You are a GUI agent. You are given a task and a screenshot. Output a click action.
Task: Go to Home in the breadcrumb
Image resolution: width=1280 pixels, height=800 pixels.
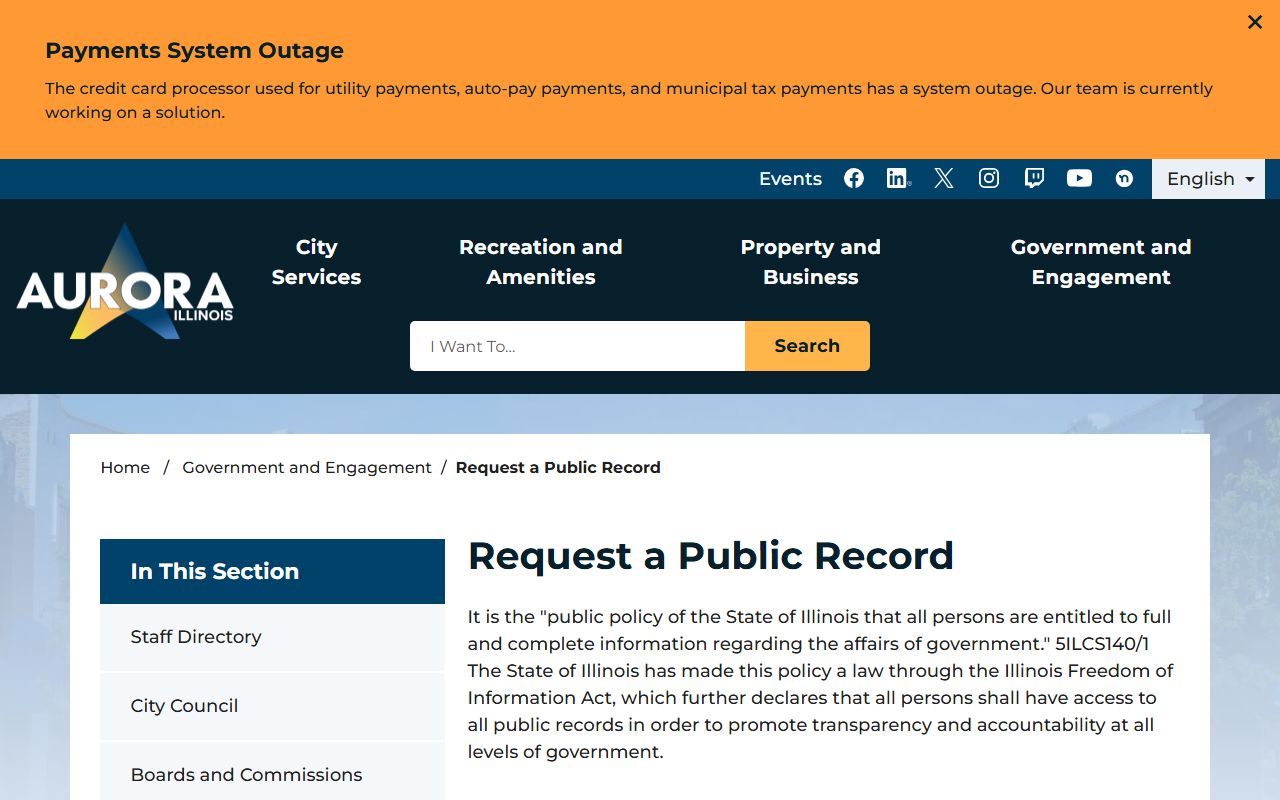click(x=125, y=467)
